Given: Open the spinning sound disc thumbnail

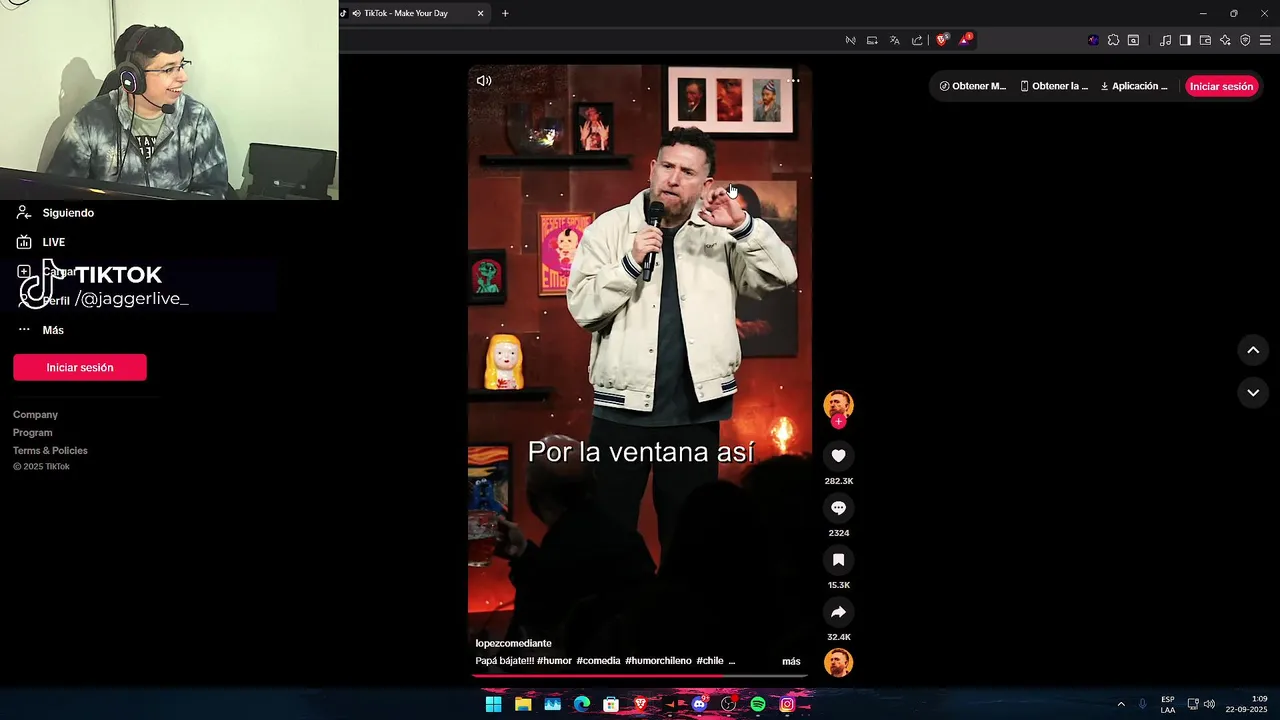Looking at the screenshot, I should coord(838,662).
